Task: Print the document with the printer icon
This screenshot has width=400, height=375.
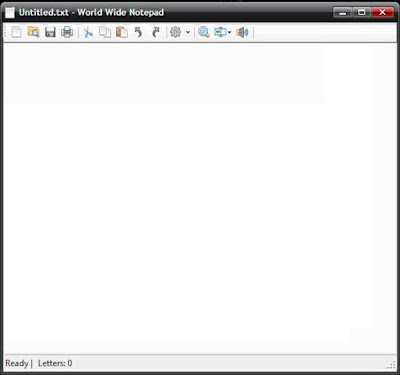Action: pyautogui.click(x=67, y=32)
